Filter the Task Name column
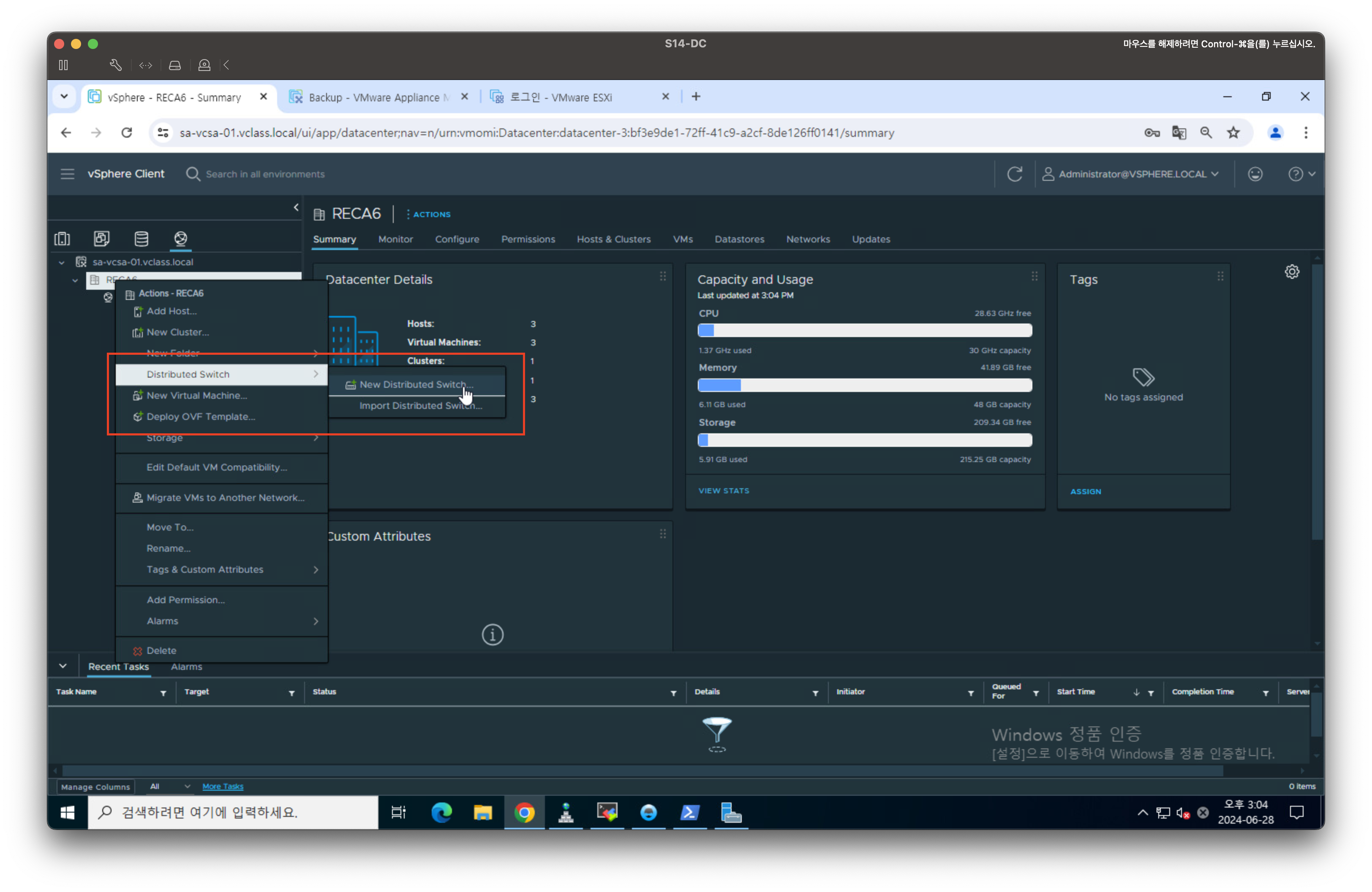The height and width of the screenshot is (892, 1372). 163,693
